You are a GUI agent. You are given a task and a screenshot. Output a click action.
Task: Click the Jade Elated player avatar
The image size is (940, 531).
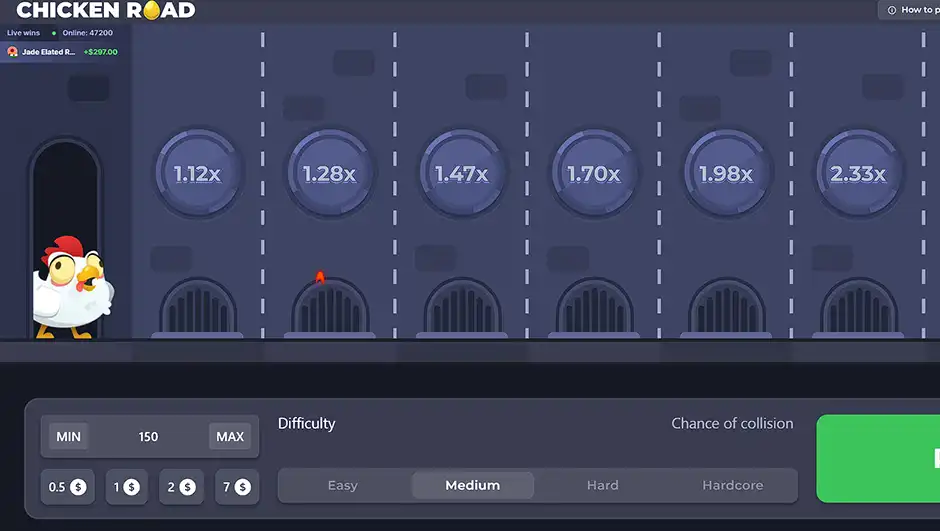pos(12,52)
